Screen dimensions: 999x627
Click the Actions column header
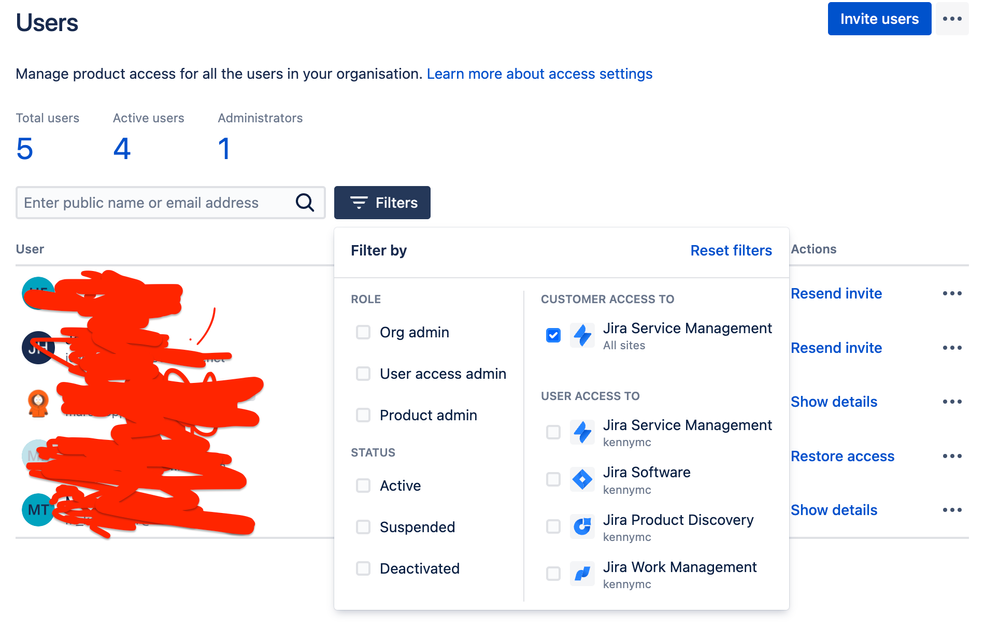click(814, 249)
